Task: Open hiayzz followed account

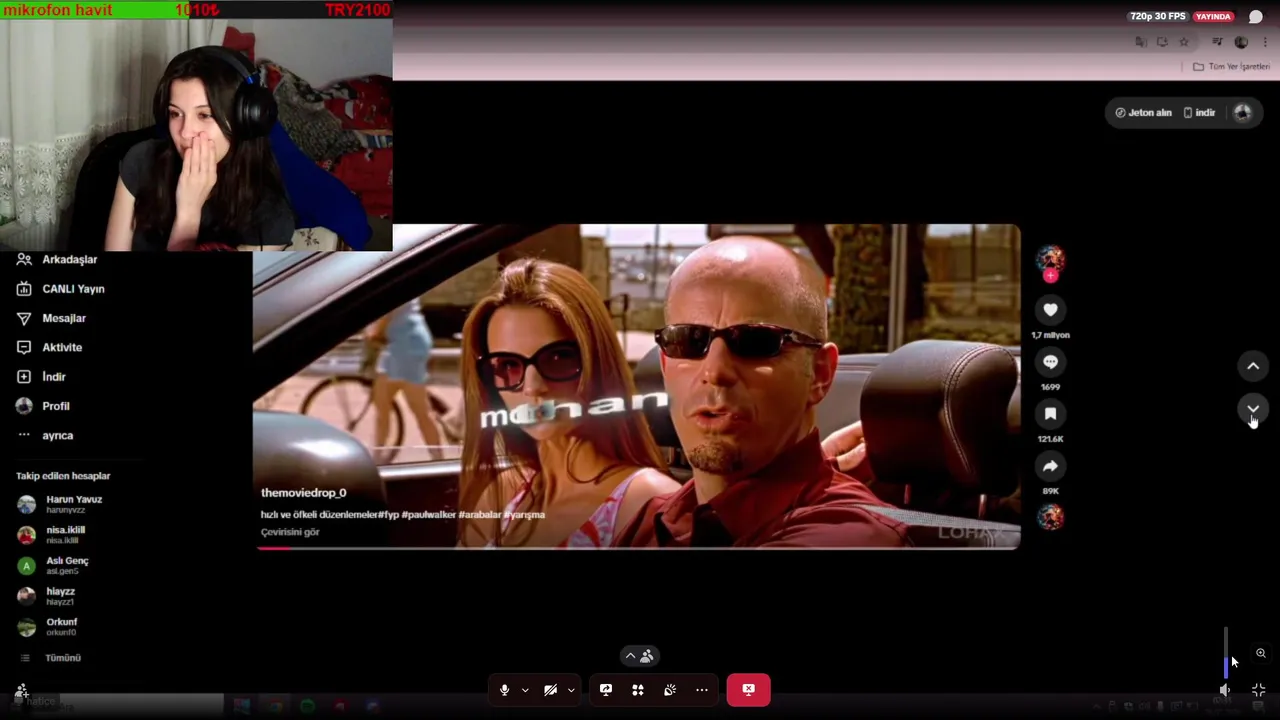Action: (47, 596)
